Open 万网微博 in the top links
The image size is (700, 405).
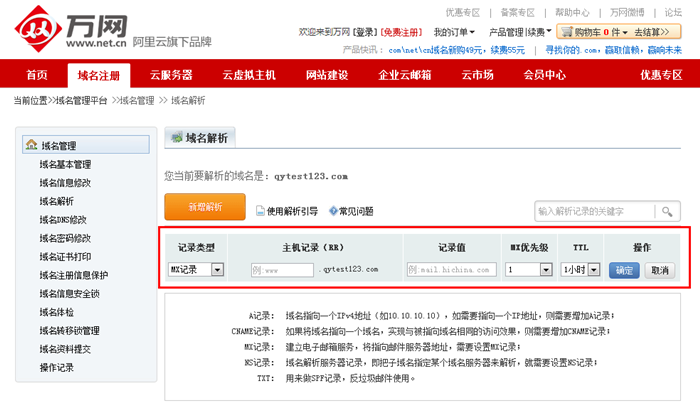(x=627, y=13)
